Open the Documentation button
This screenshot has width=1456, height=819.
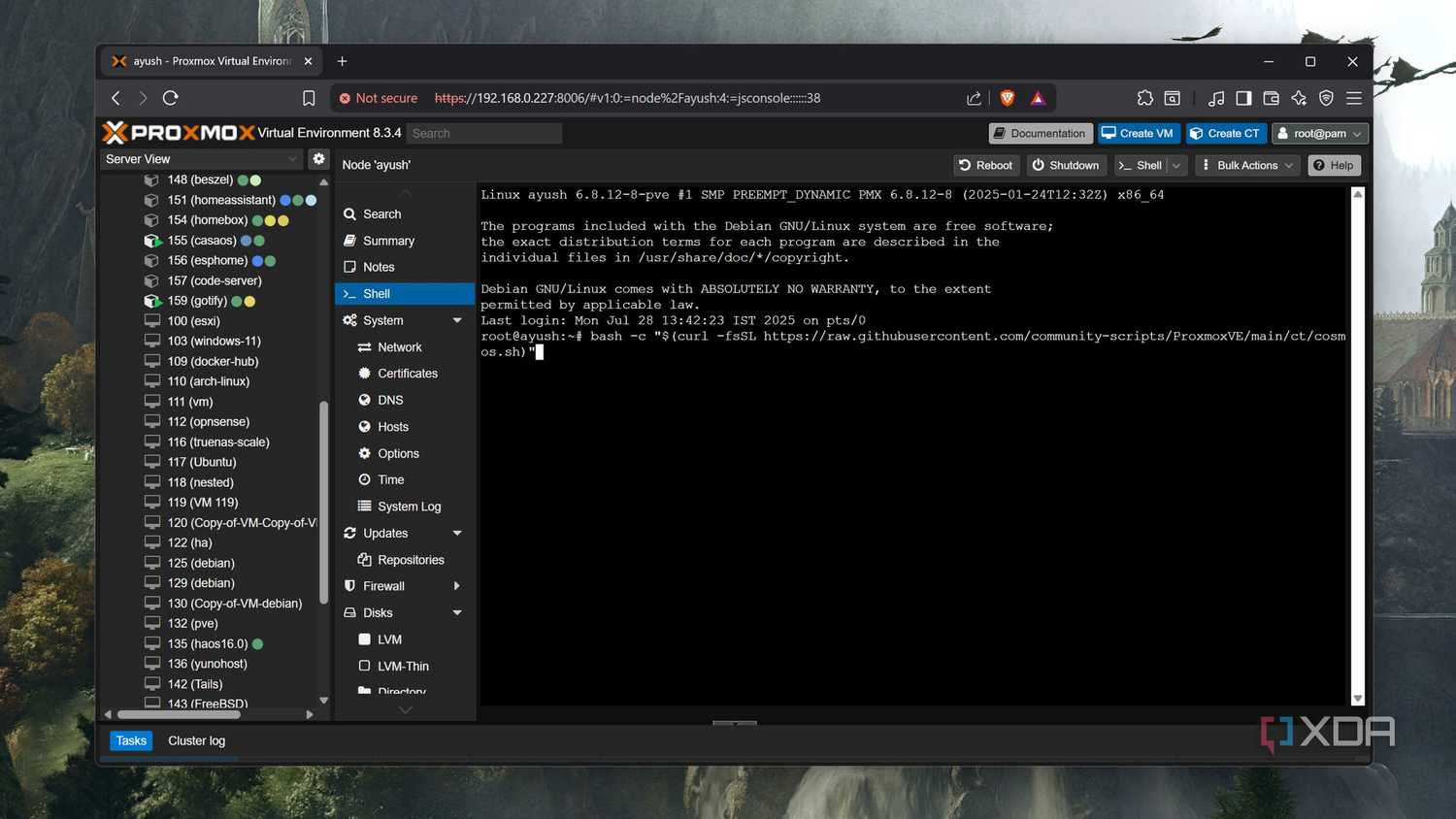click(x=1040, y=133)
